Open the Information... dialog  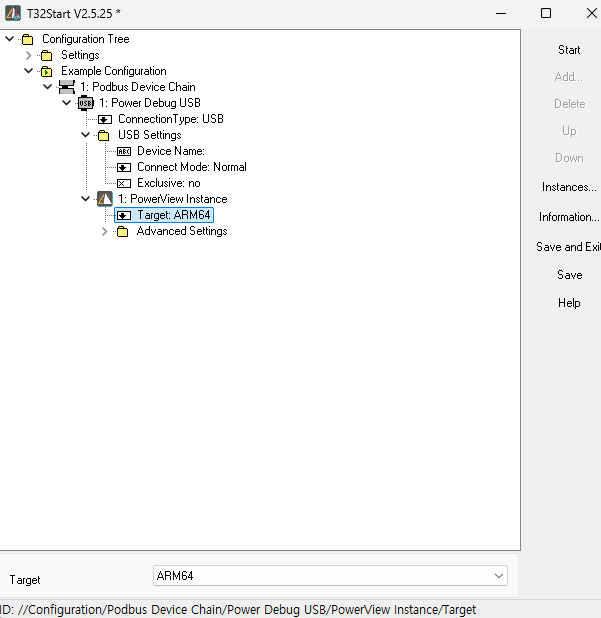pos(569,217)
